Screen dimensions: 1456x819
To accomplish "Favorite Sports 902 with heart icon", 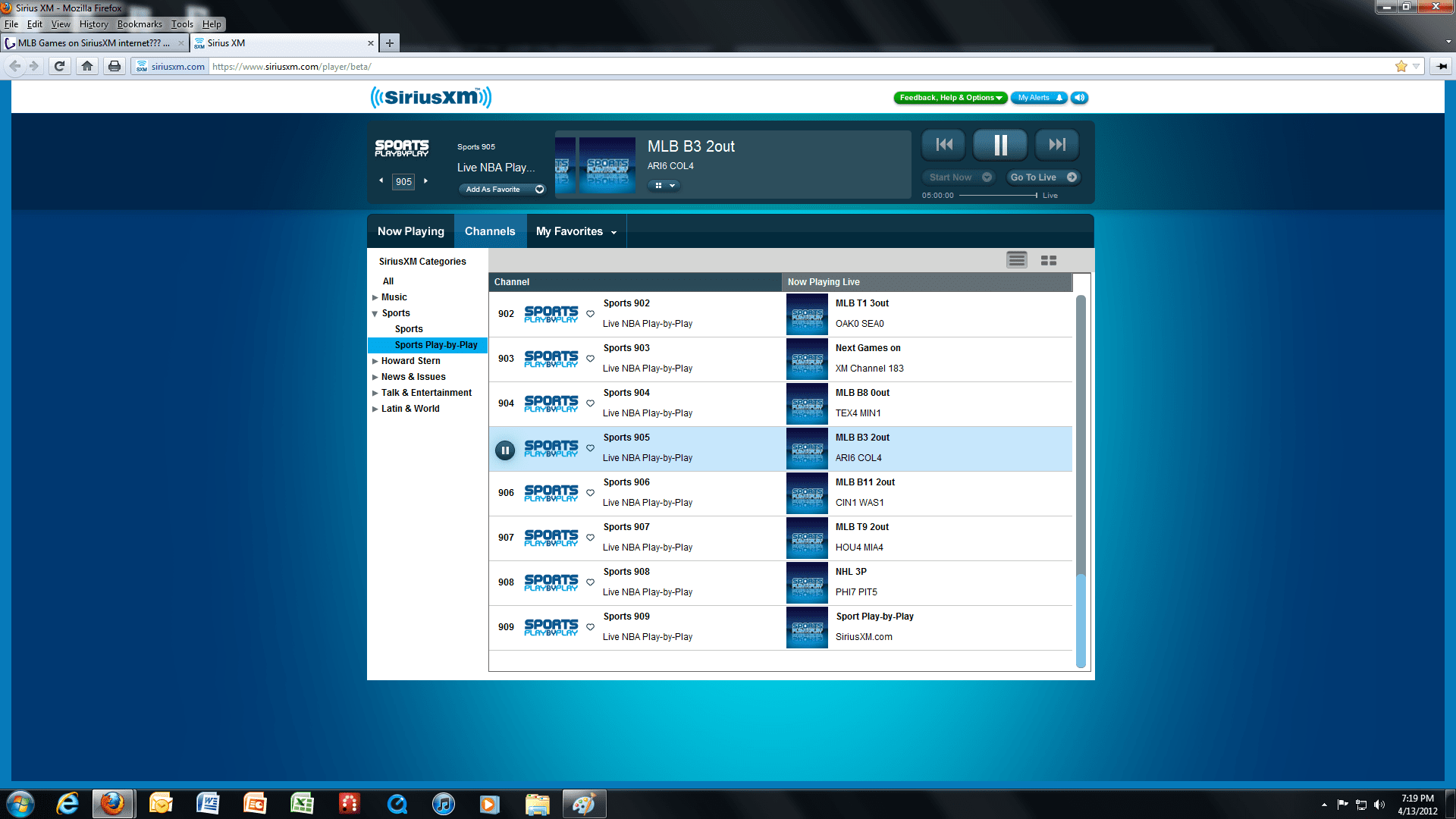I will [x=590, y=314].
